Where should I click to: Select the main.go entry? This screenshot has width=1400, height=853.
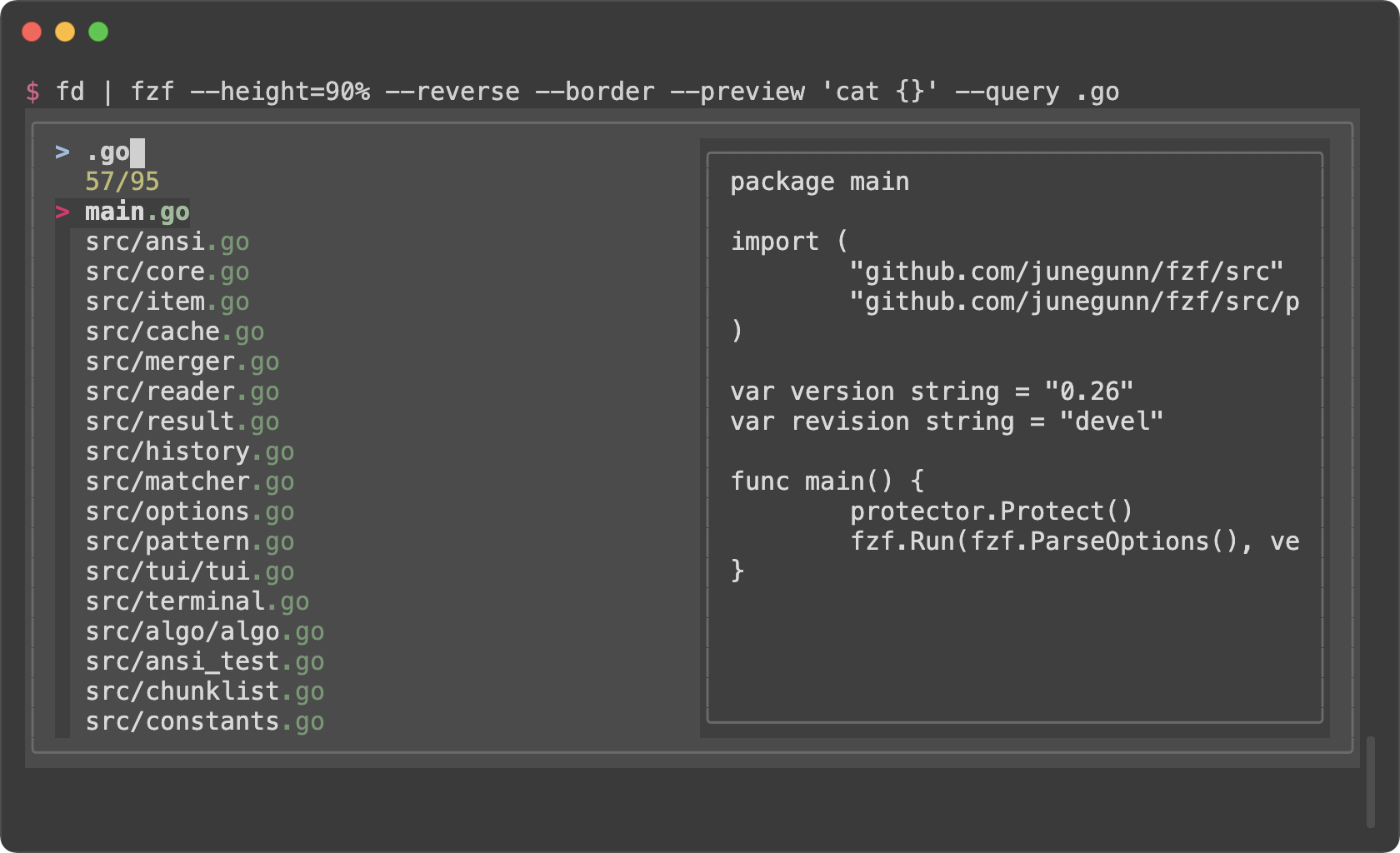[x=137, y=212]
